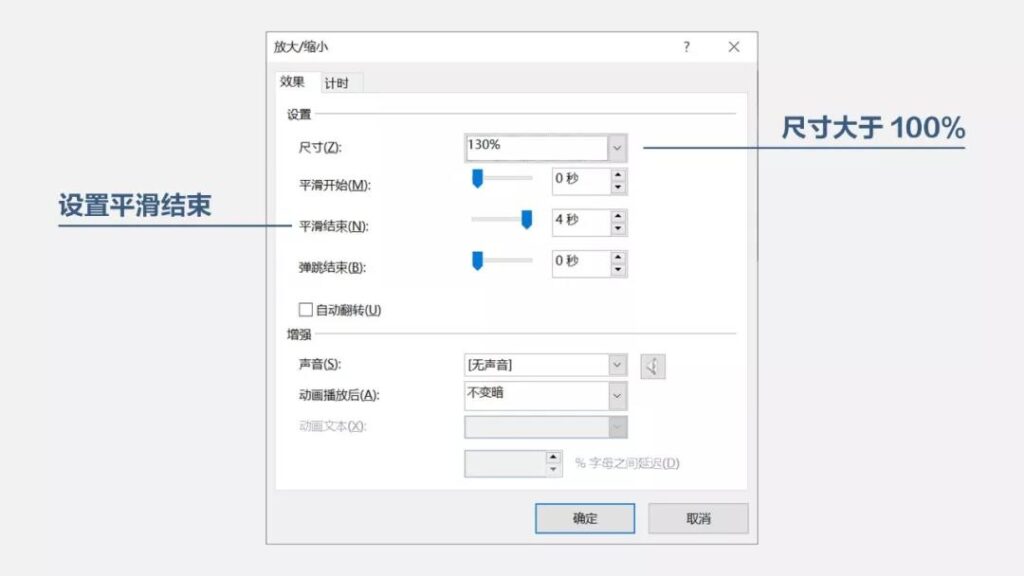Click the 不变暗 after-animation field

coord(536,396)
